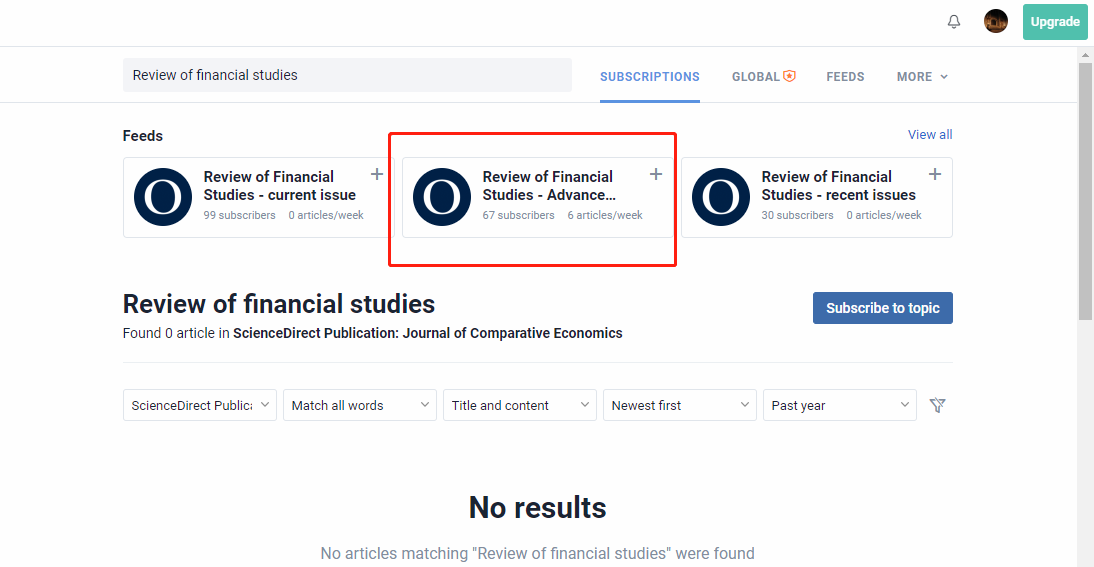Click the 'current issue' feed logo

163,197
